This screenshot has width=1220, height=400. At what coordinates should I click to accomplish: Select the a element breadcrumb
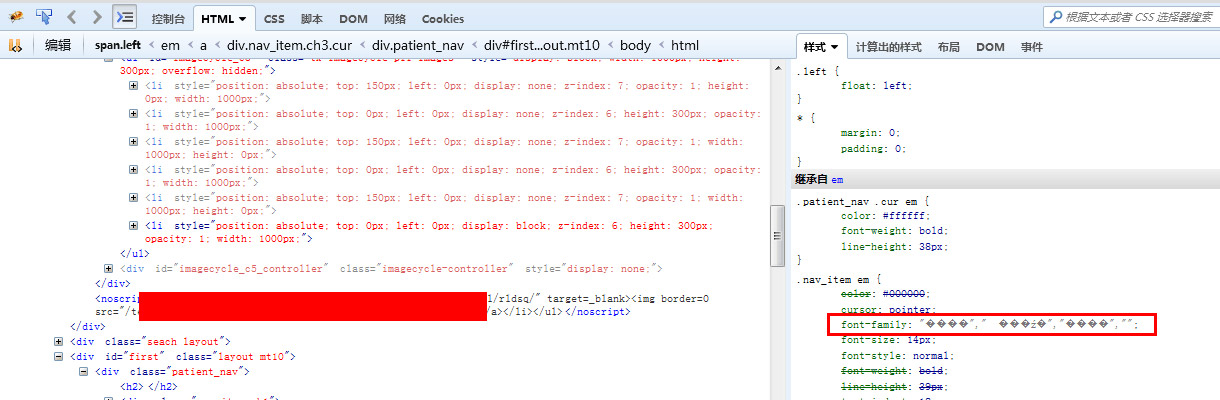203,45
